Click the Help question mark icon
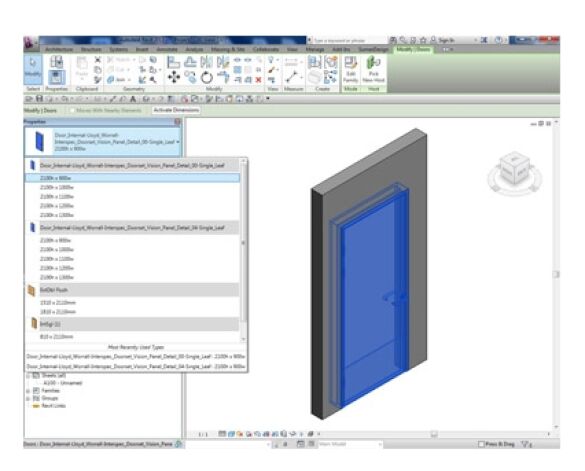The image size is (585, 471). pyautogui.click(x=498, y=40)
